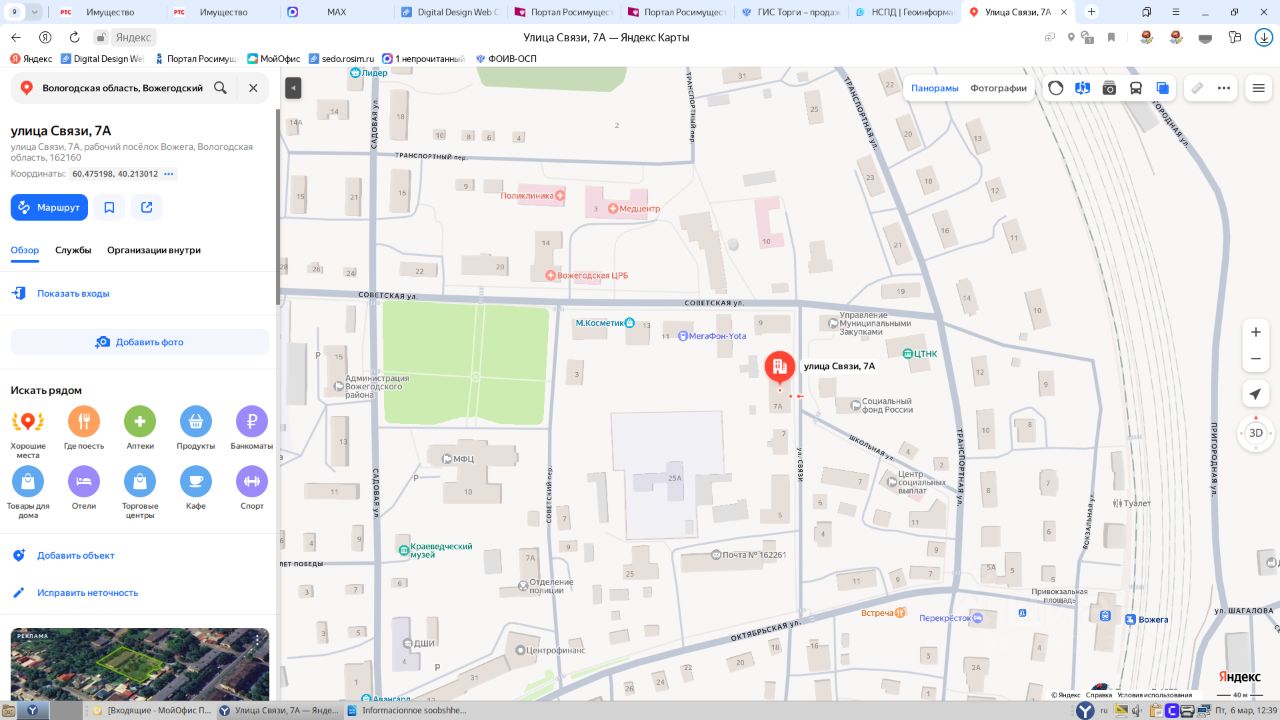The height and width of the screenshot is (720, 1280).
Task: Open the advertisement aerial thumbnail
Action: 140,664
